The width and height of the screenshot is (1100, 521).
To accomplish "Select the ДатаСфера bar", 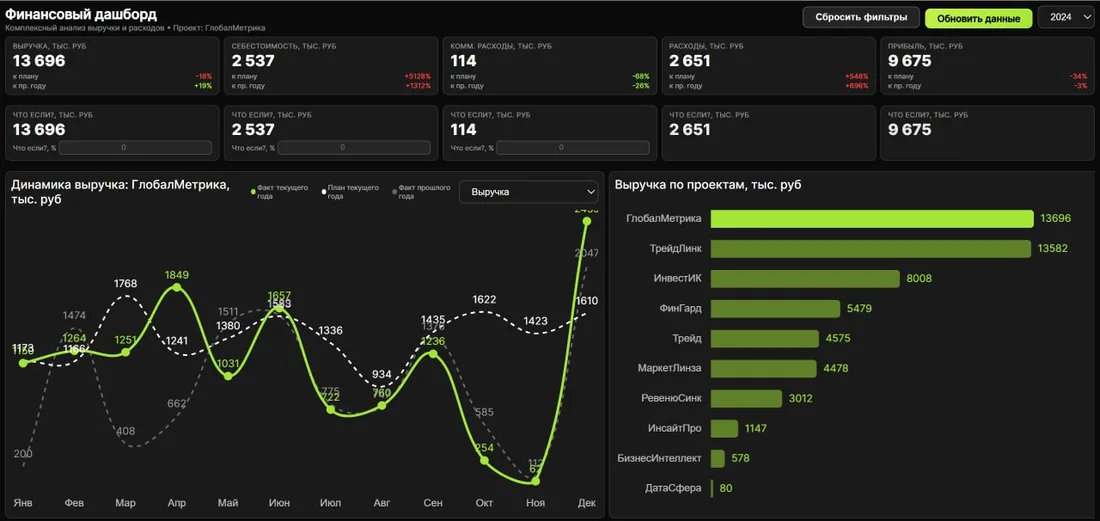I will pos(712,488).
